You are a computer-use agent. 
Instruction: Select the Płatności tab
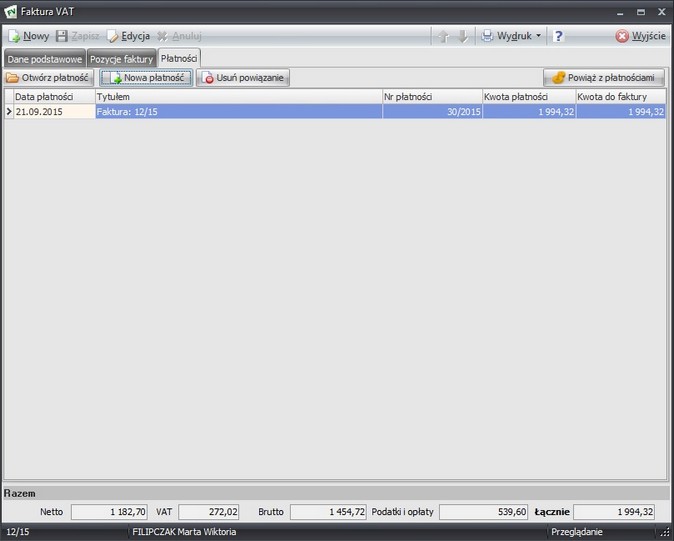179,58
